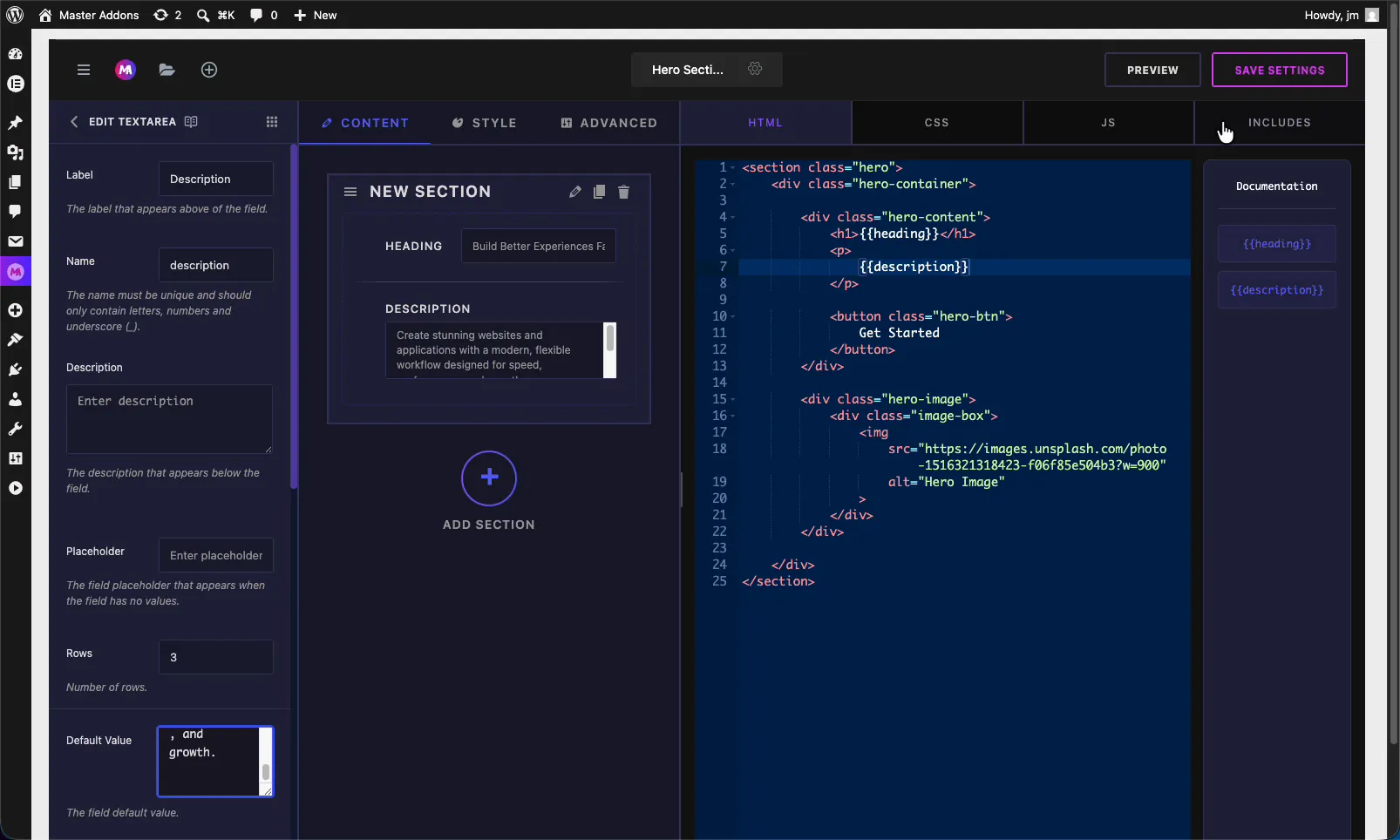Edit New Section with the pencil icon

[x=575, y=192]
